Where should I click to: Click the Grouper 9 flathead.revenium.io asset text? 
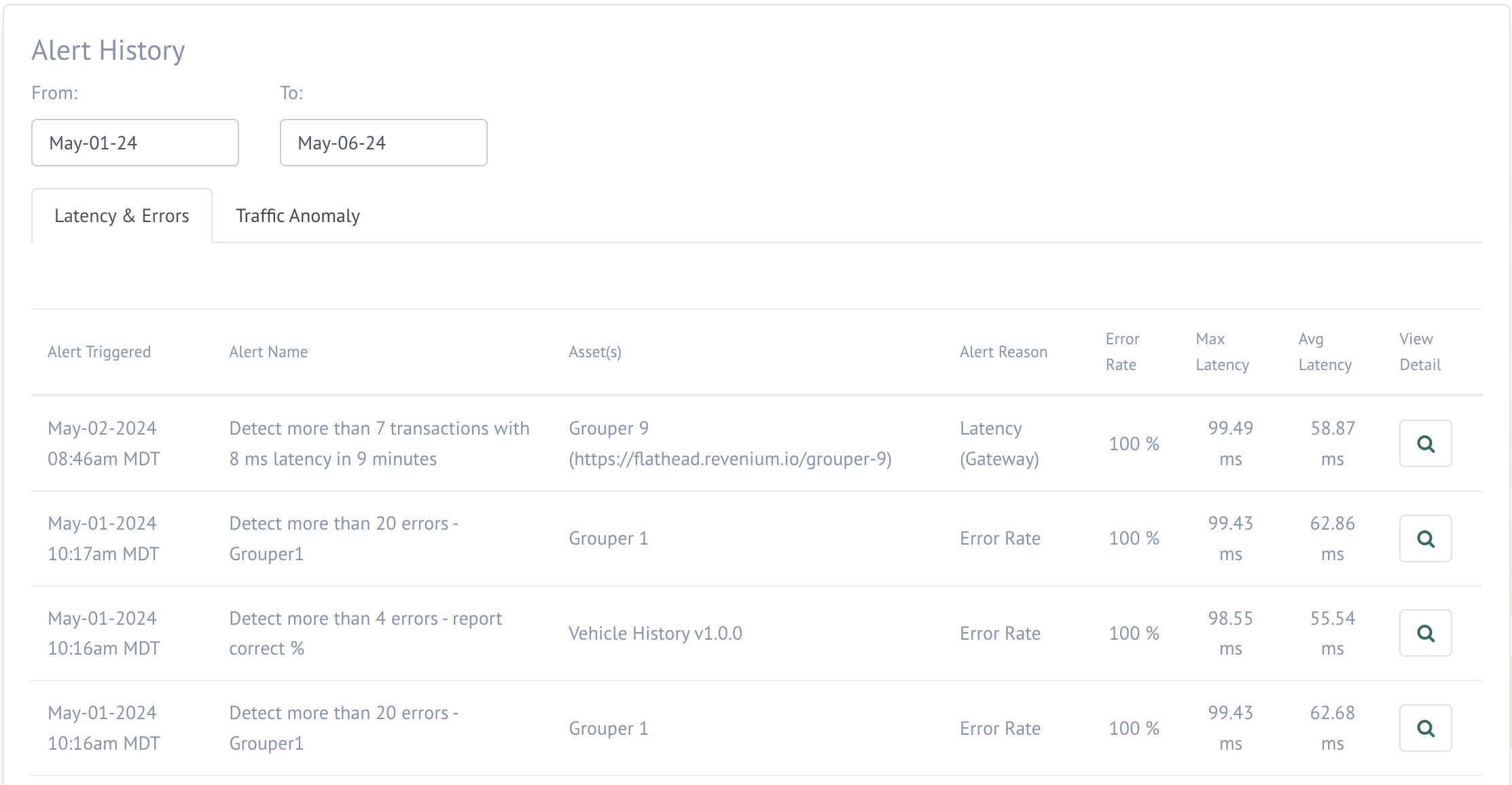click(x=730, y=444)
